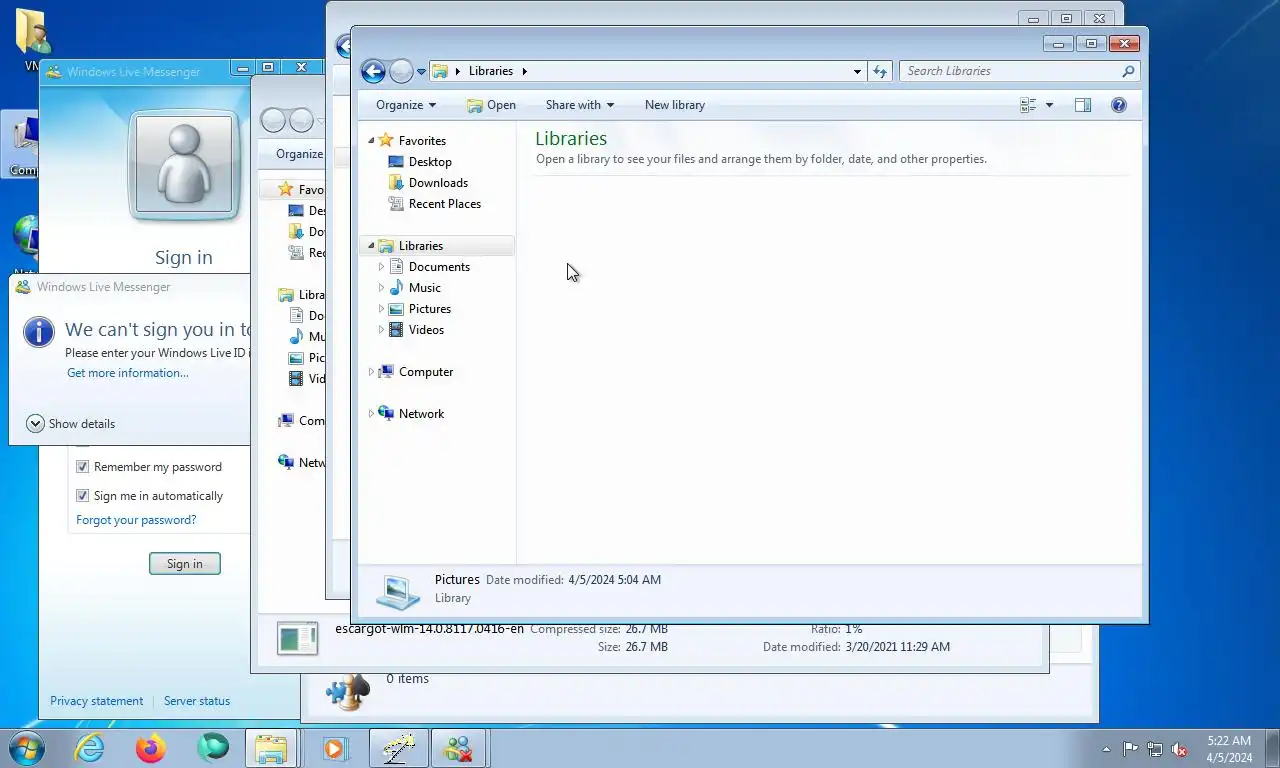Screen dimensions: 1280x768
Task: Click the blue info icon in error dialog
Action: tap(39, 332)
